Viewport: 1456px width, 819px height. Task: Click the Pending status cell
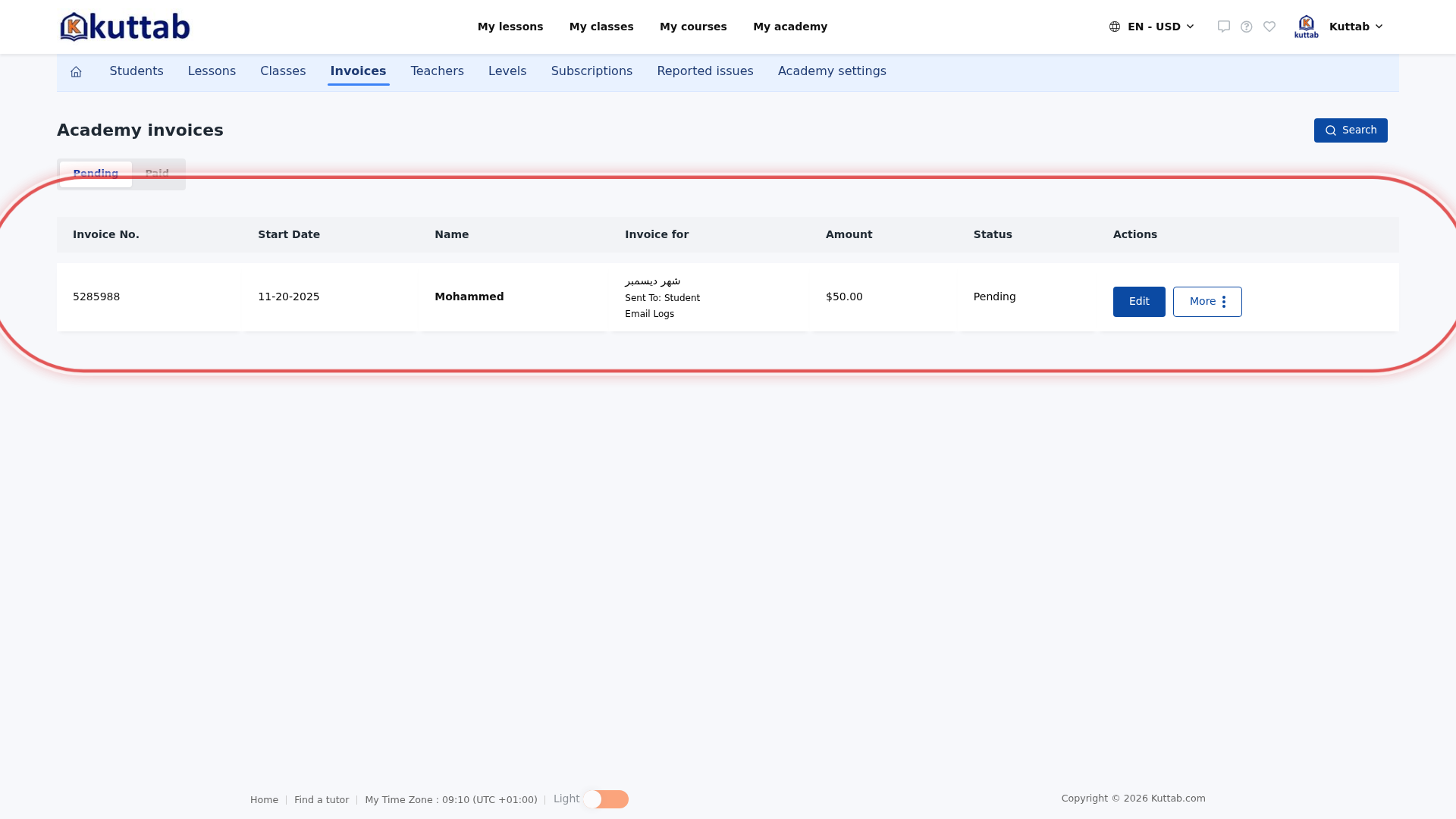pos(994,297)
